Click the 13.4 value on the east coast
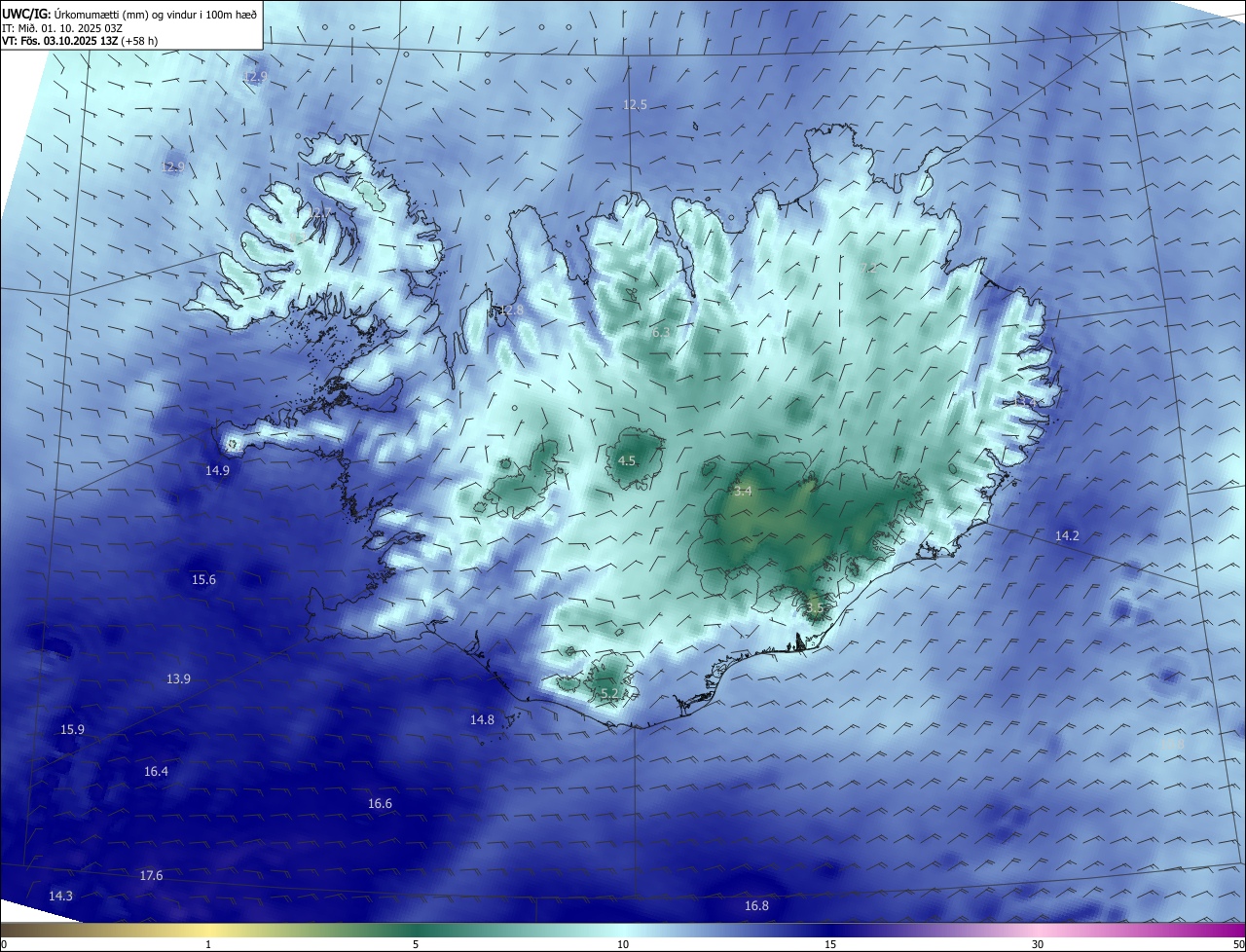The width and height of the screenshot is (1246, 952). pos(1027,401)
